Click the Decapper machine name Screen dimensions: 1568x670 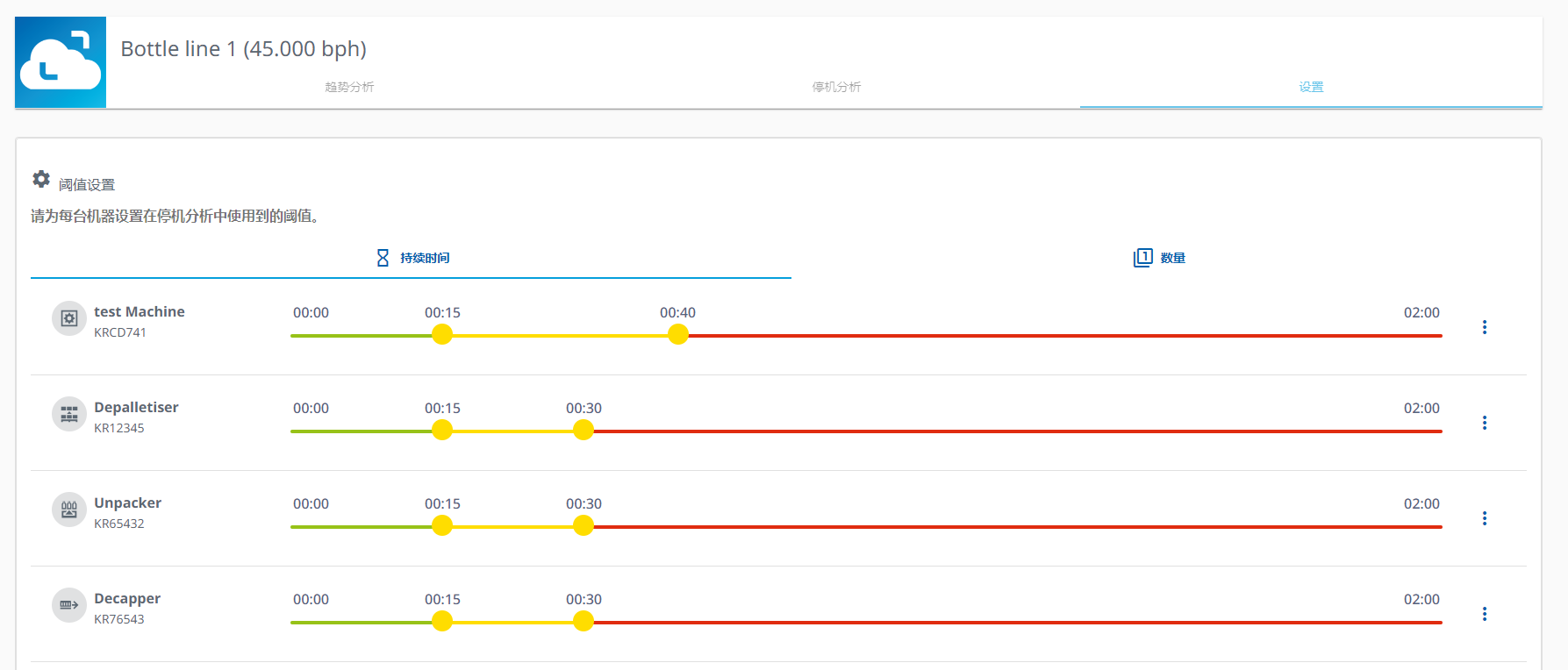[x=127, y=598]
